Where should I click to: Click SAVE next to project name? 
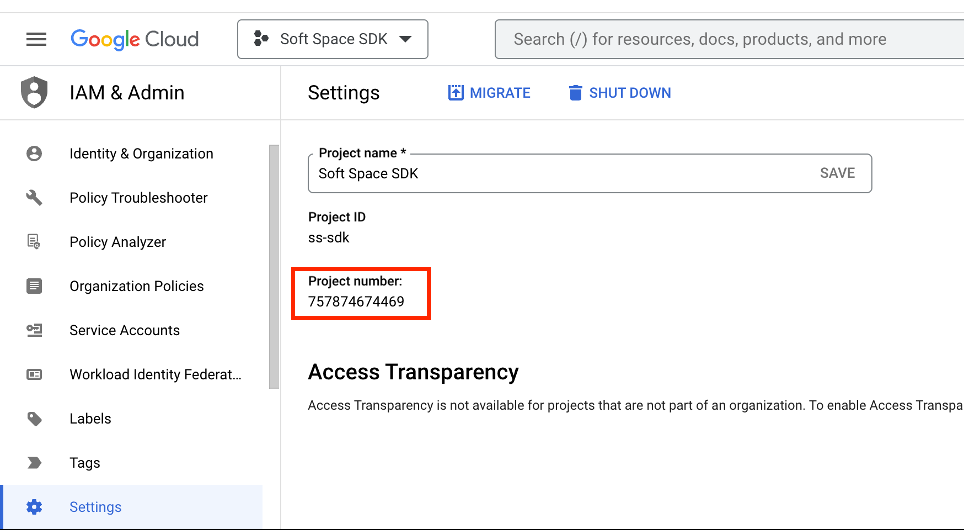(837, 173)
